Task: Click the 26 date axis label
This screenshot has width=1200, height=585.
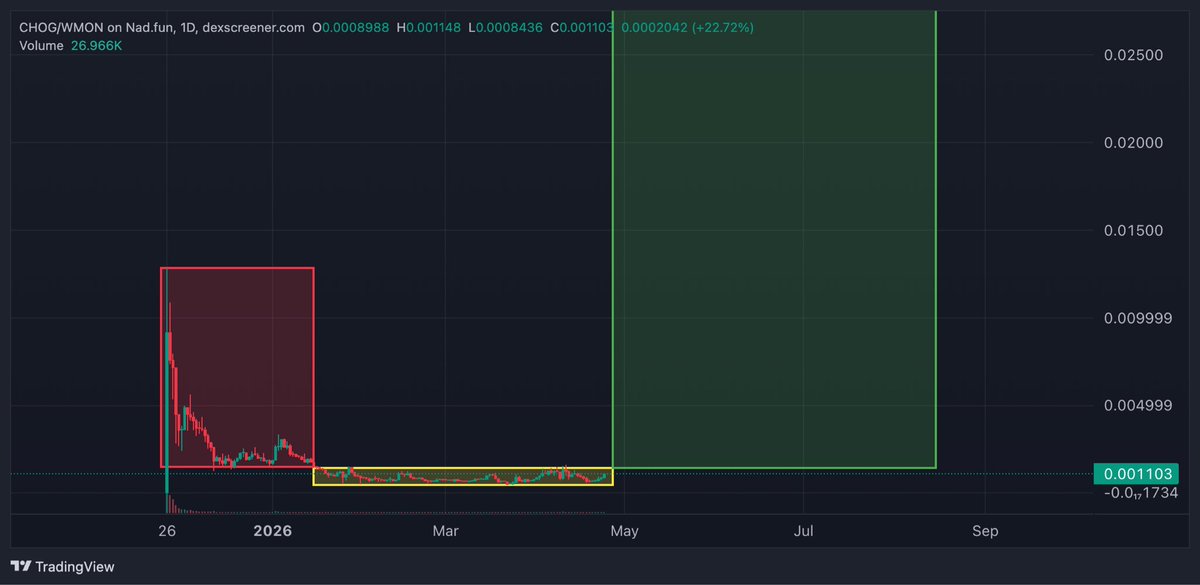Action: point(167,531)
